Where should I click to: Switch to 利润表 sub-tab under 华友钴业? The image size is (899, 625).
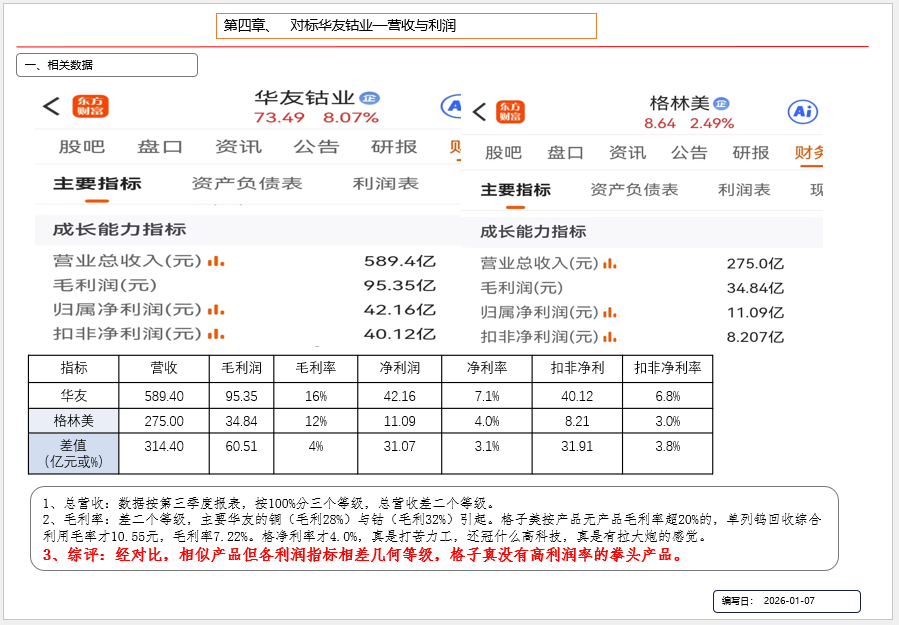(x=386, y=183)
